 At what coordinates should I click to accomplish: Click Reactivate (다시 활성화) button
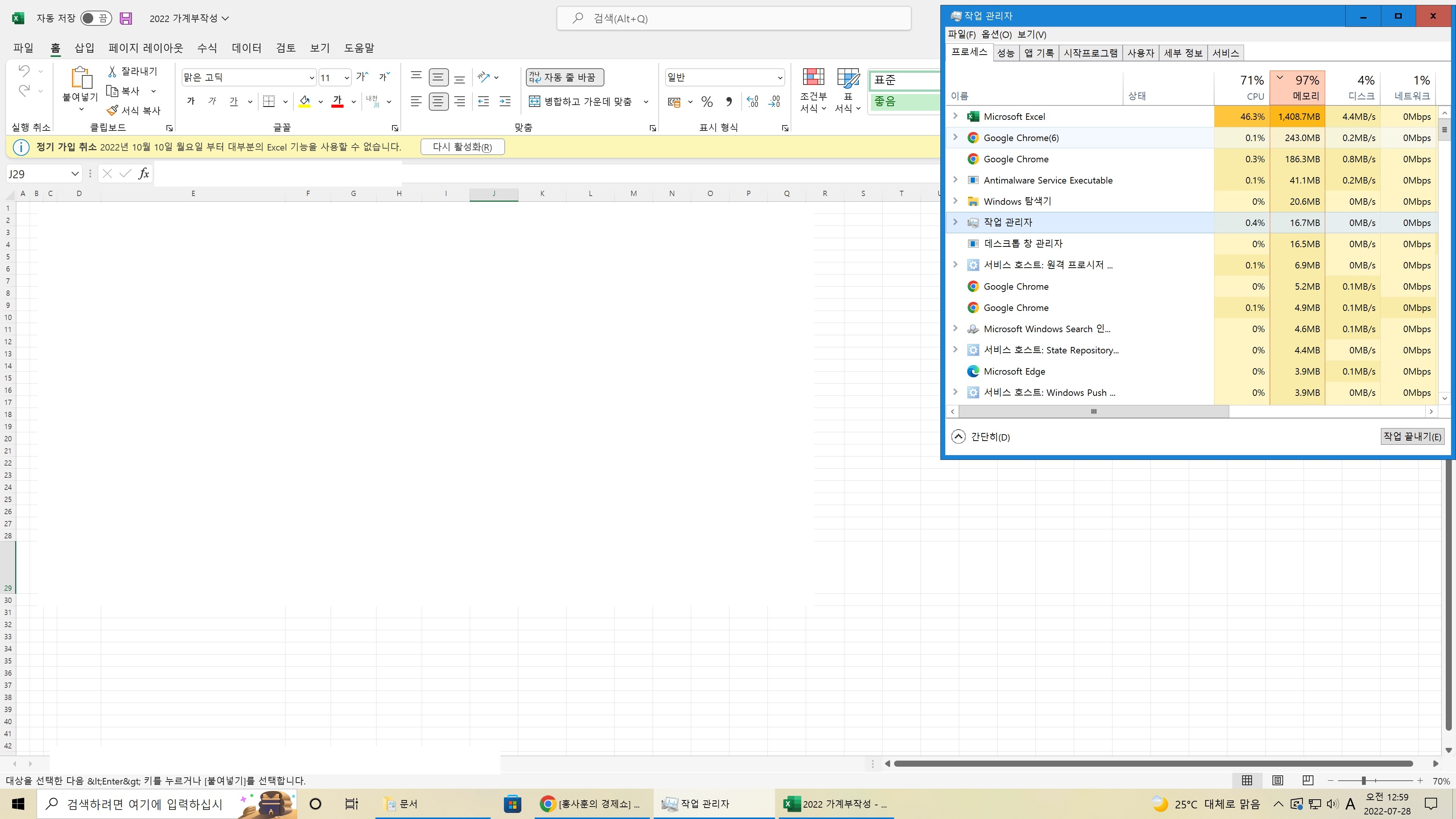462,147
